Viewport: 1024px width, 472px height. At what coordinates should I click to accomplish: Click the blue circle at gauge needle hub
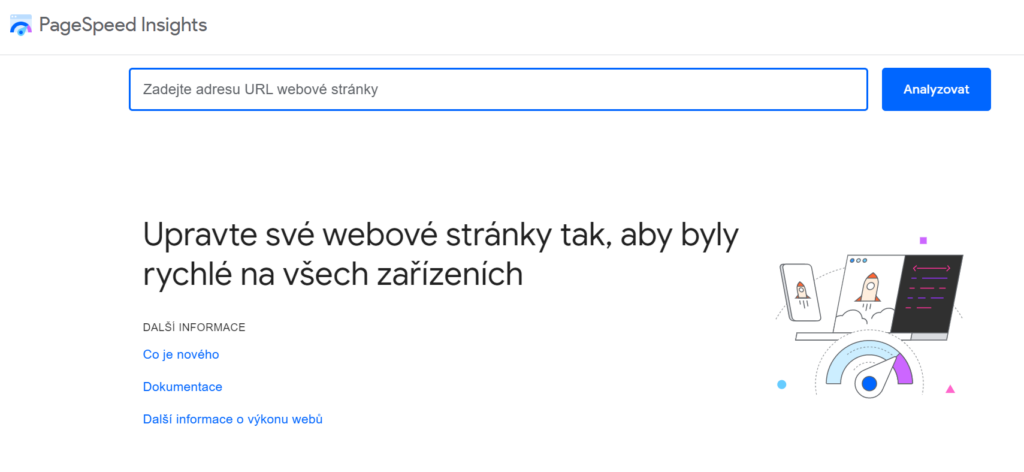tap(869, 384)
